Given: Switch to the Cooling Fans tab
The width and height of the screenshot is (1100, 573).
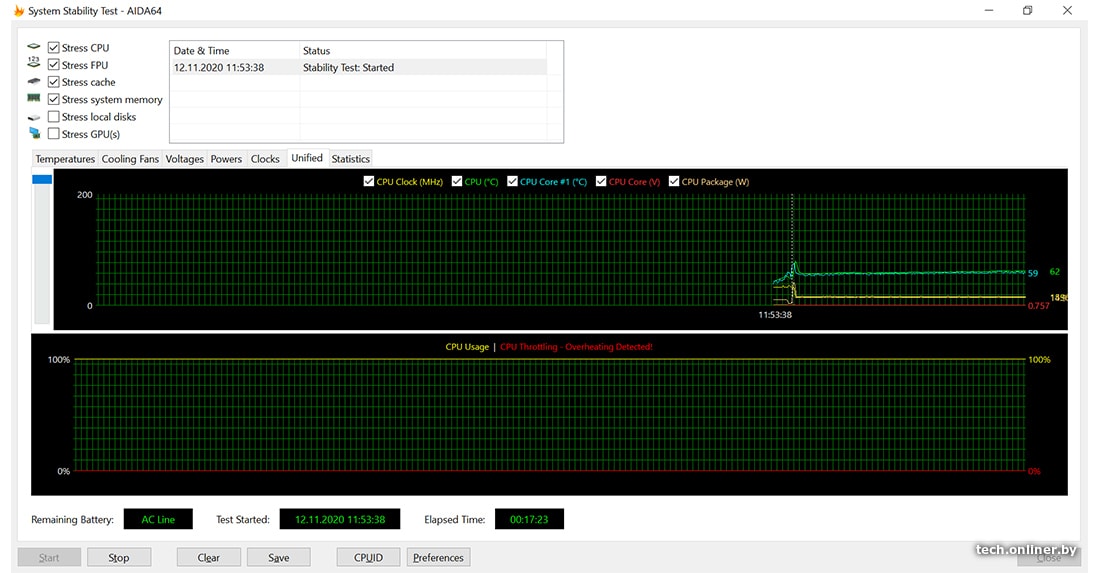Looking at the screenshot, I should pos(130,159).
